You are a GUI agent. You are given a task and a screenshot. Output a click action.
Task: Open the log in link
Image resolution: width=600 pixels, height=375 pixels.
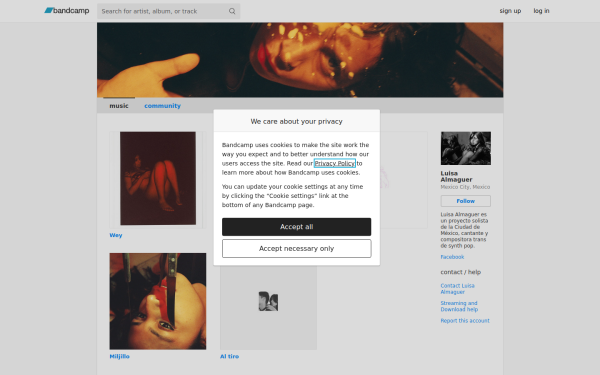(541, 11)
